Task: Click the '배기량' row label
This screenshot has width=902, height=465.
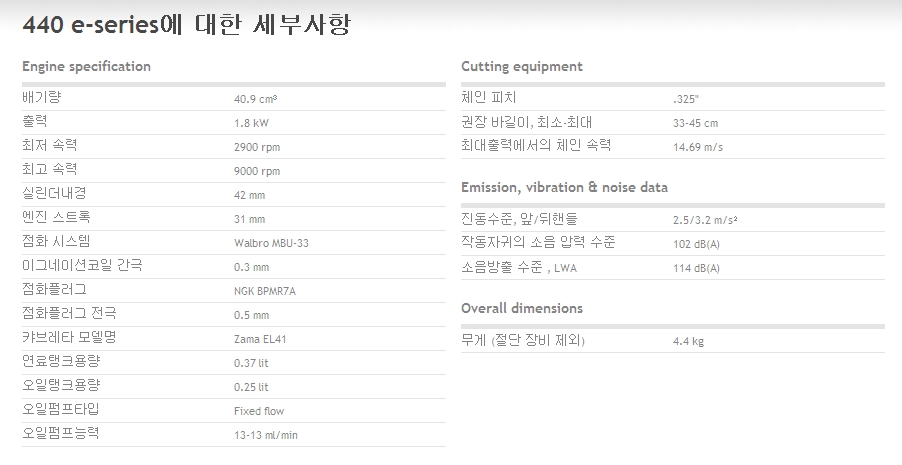Action: pos(41,97)
